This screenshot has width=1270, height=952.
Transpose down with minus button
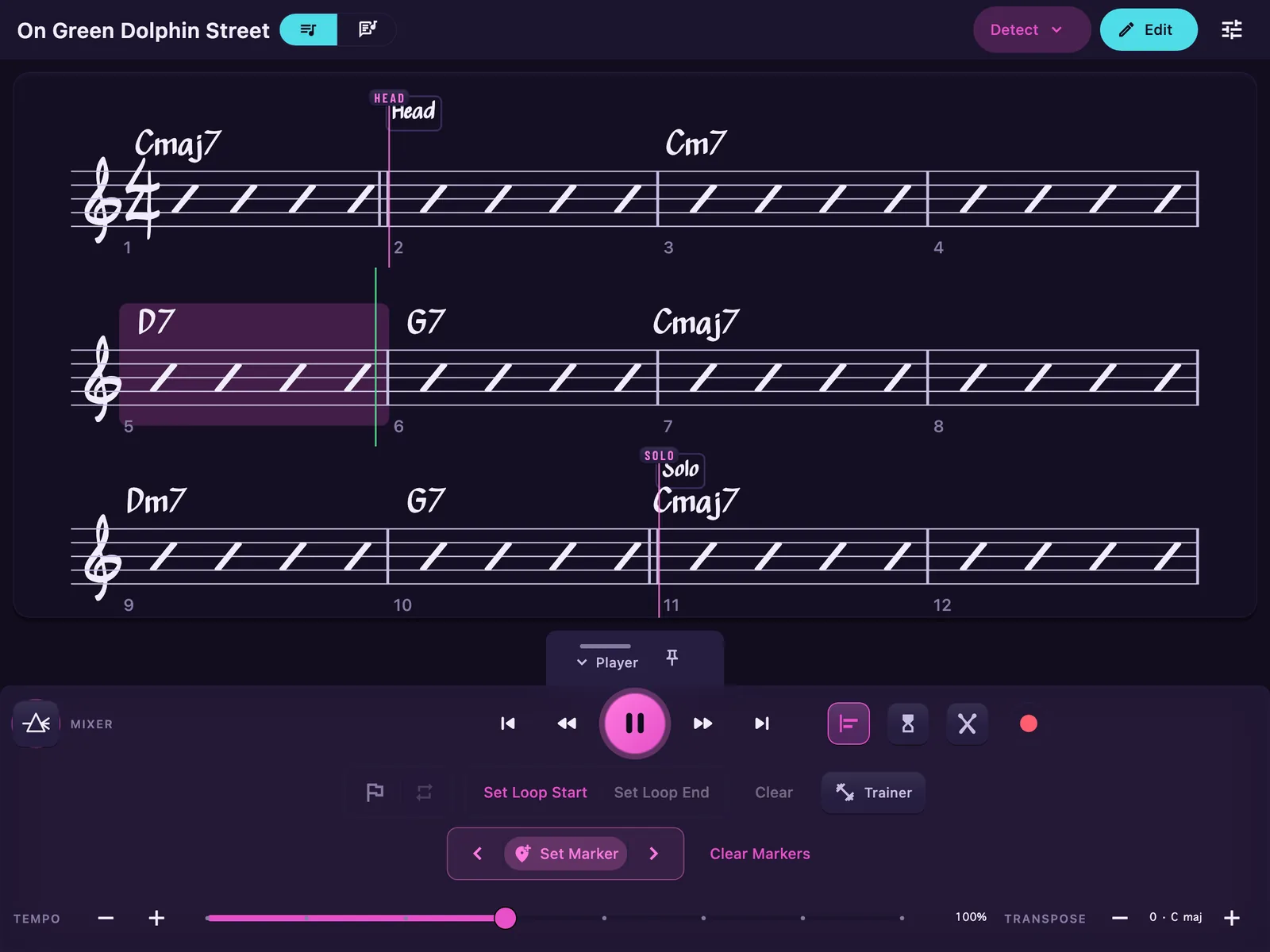[x=1120, y=918]
